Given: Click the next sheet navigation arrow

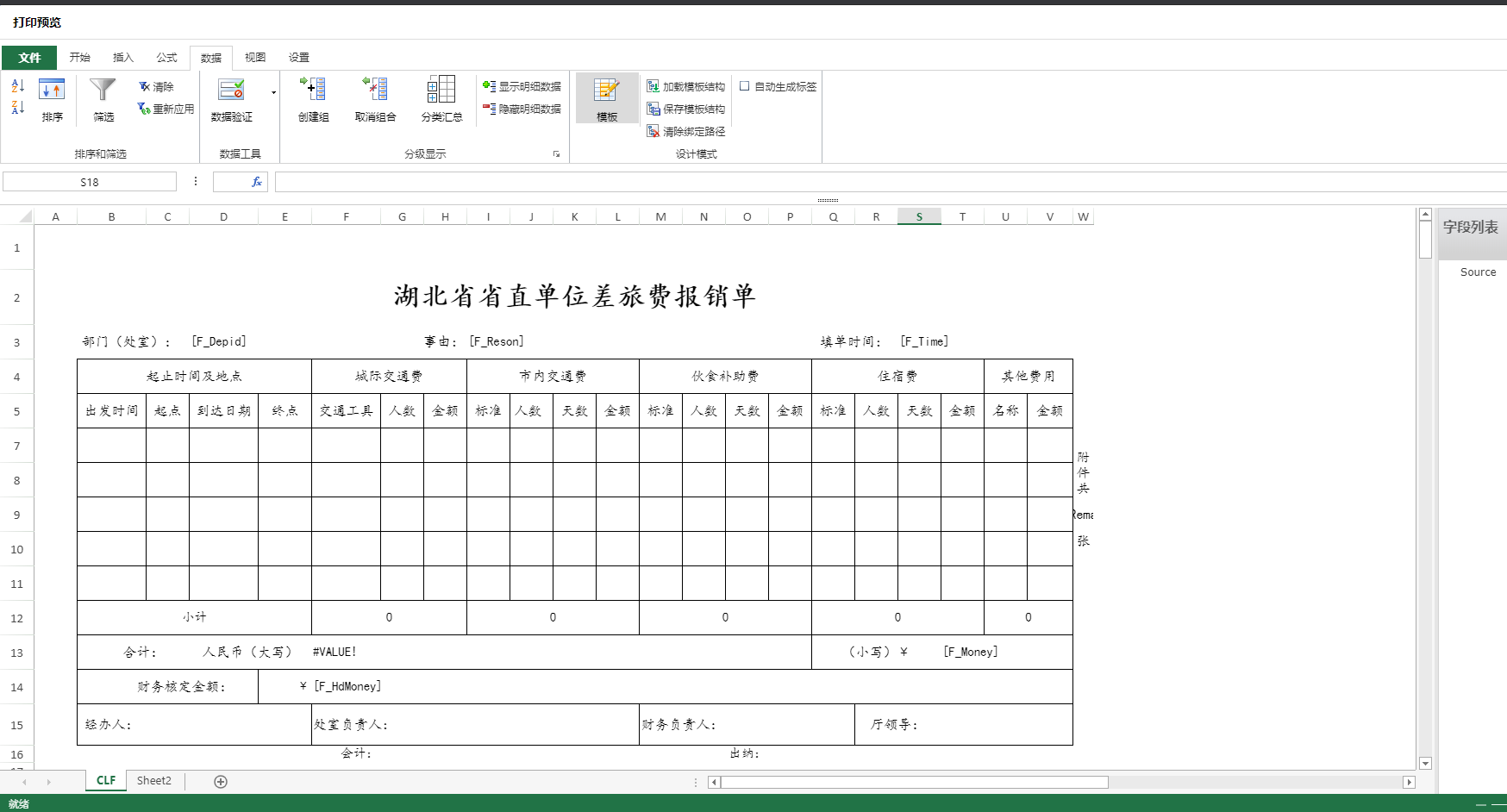Looking at the screenshot, I should (49, 782).
